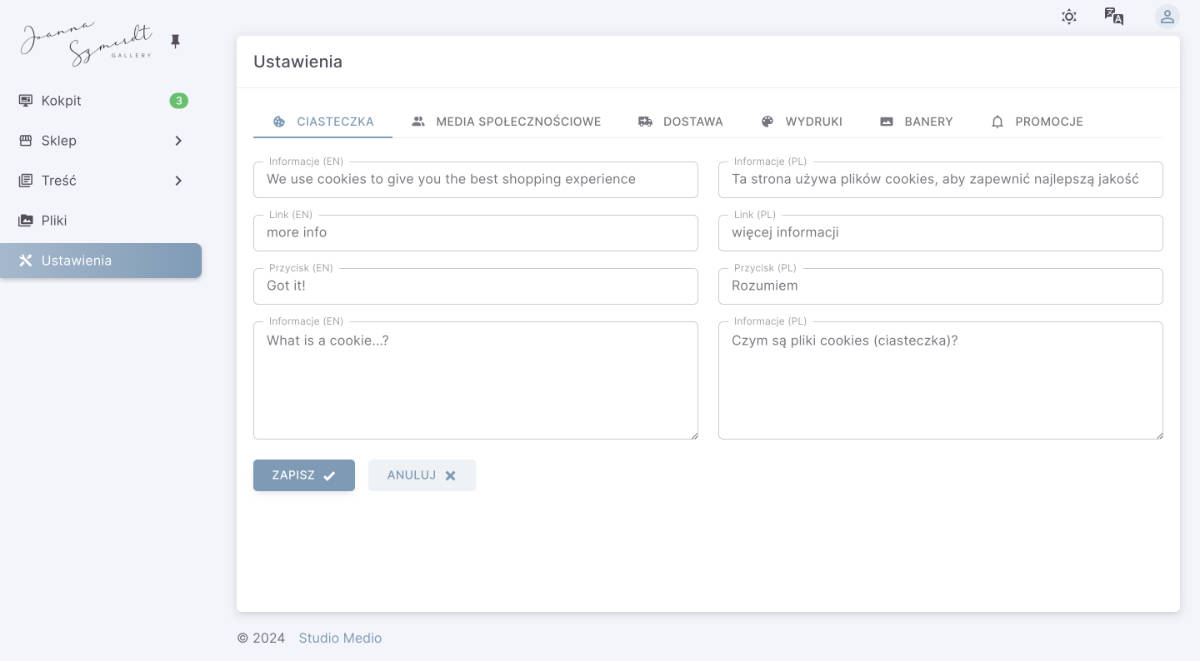Viewport: 1200px width, 661px height.
Task: Click the Informacje (PL) cookie message field
Action: pyautogui.click(x=940, y=180)
